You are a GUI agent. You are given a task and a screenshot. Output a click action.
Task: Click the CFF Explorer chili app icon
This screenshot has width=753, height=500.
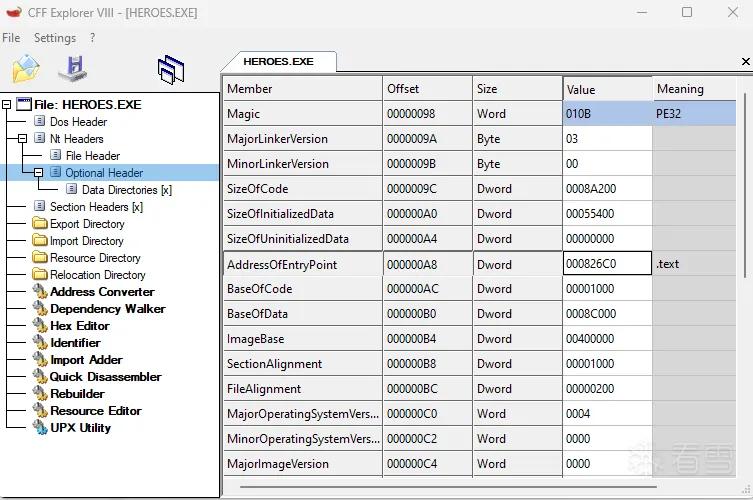(x=13, y=12)
